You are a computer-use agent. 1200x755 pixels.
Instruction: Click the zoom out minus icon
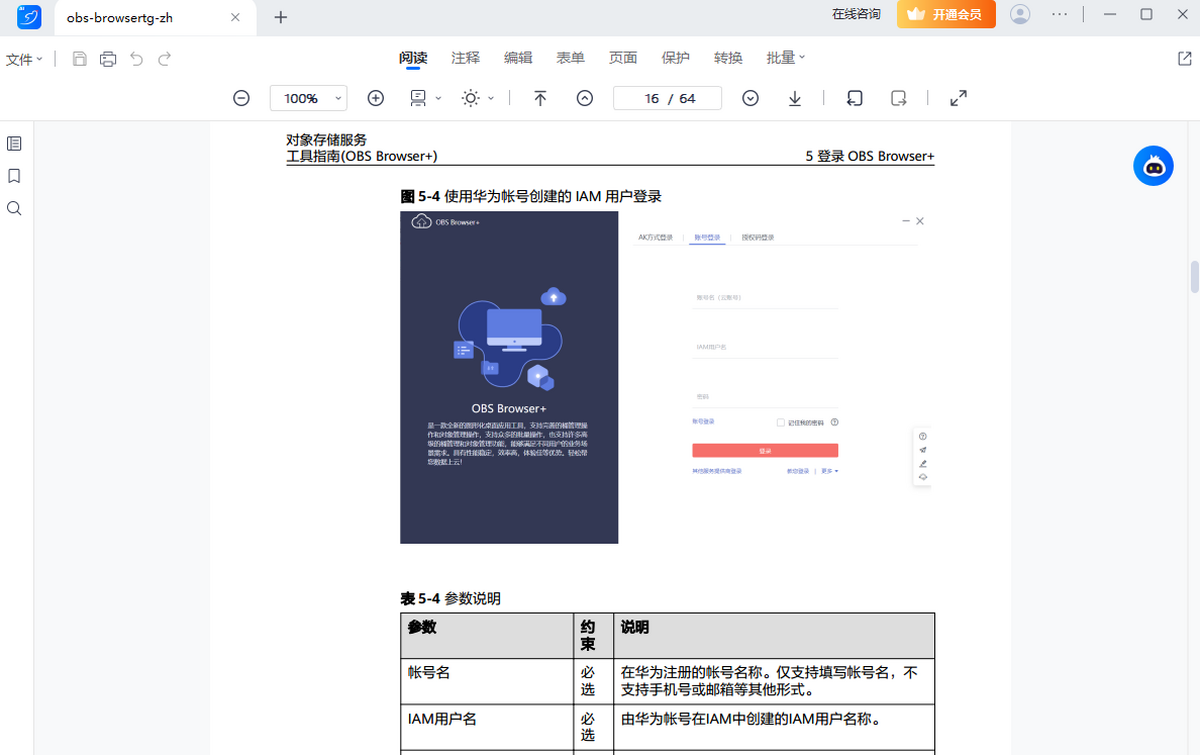tap(241, 98)
